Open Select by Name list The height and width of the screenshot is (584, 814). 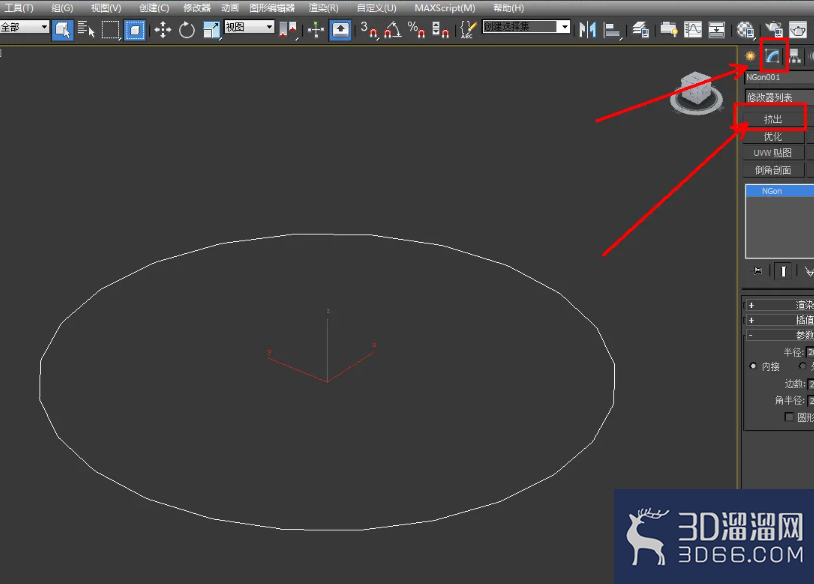(86, 30)
